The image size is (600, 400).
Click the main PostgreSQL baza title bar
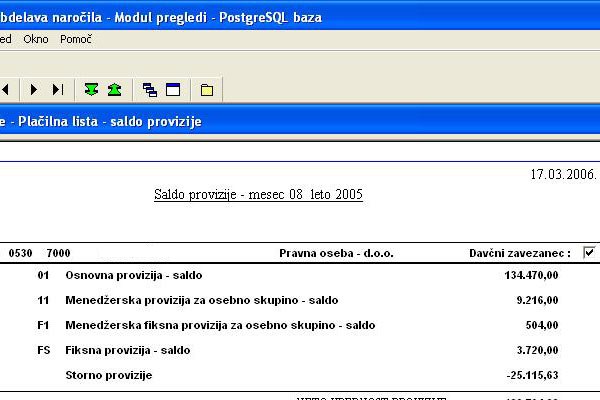click(300, 17)
